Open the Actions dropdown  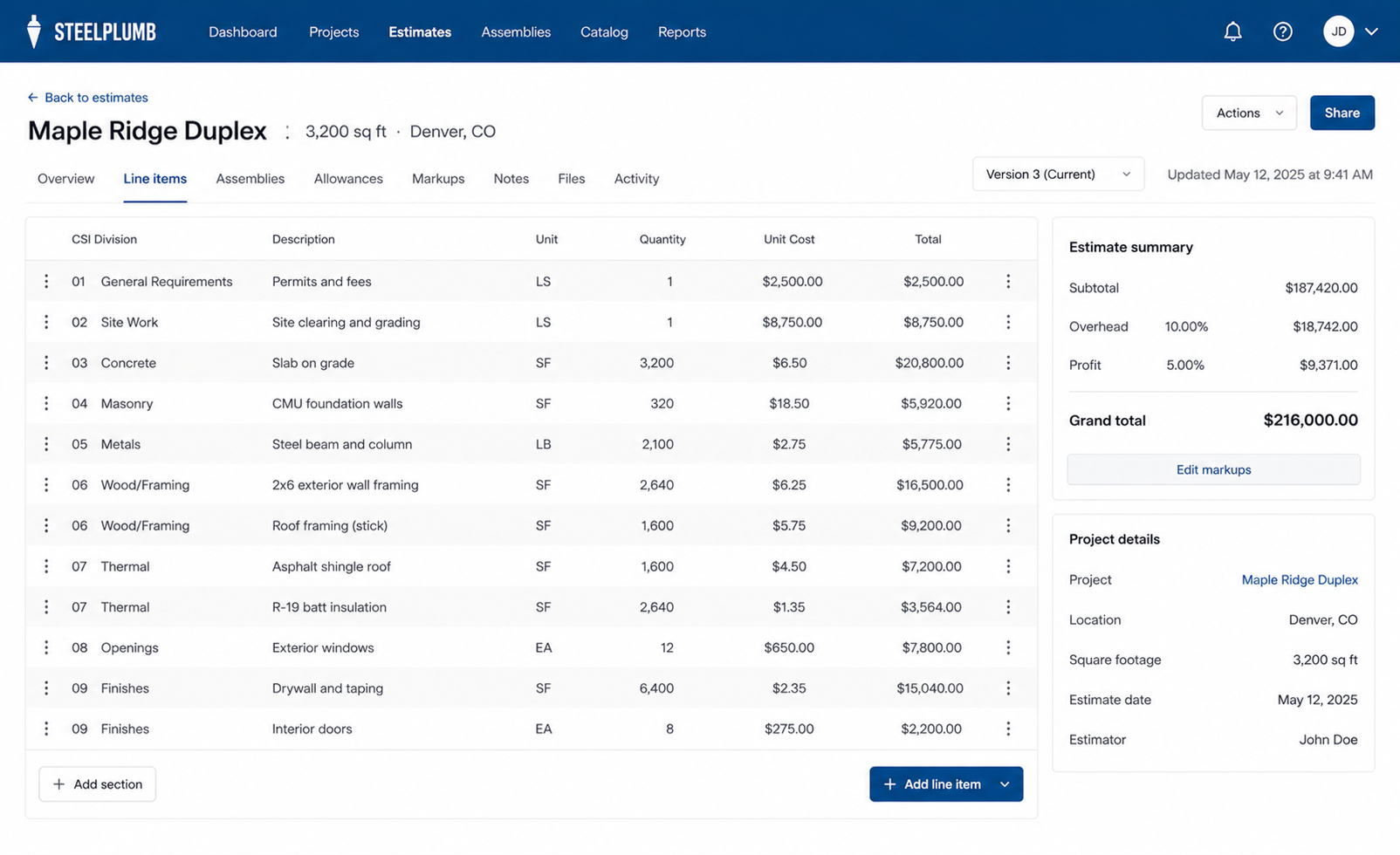[x=1249, y=113]
